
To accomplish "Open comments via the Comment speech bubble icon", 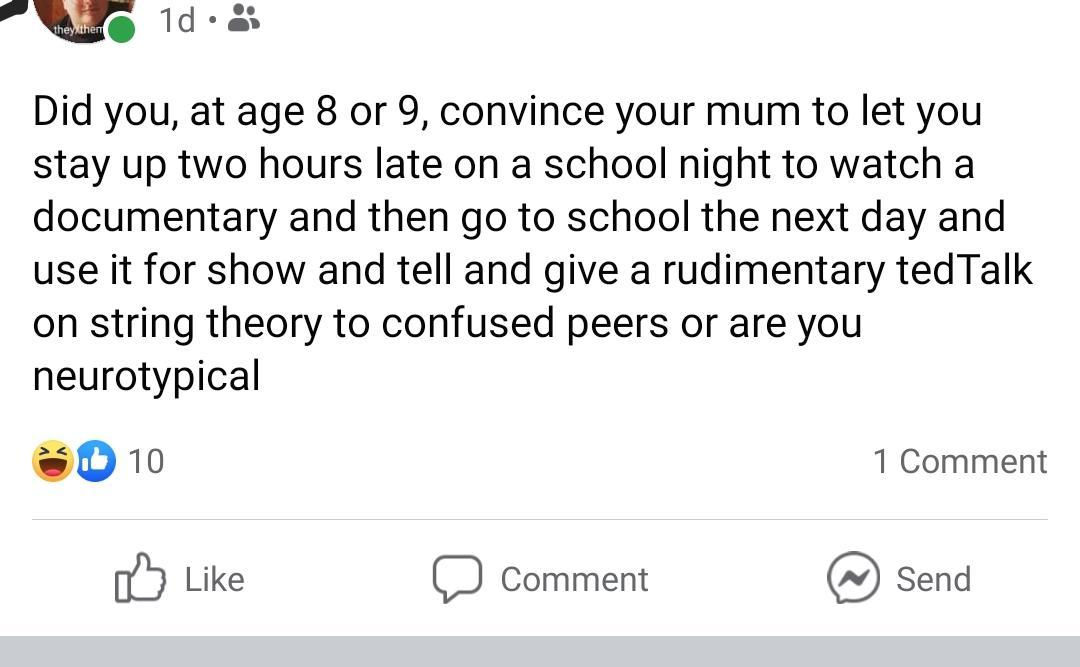I will [460, 578].
